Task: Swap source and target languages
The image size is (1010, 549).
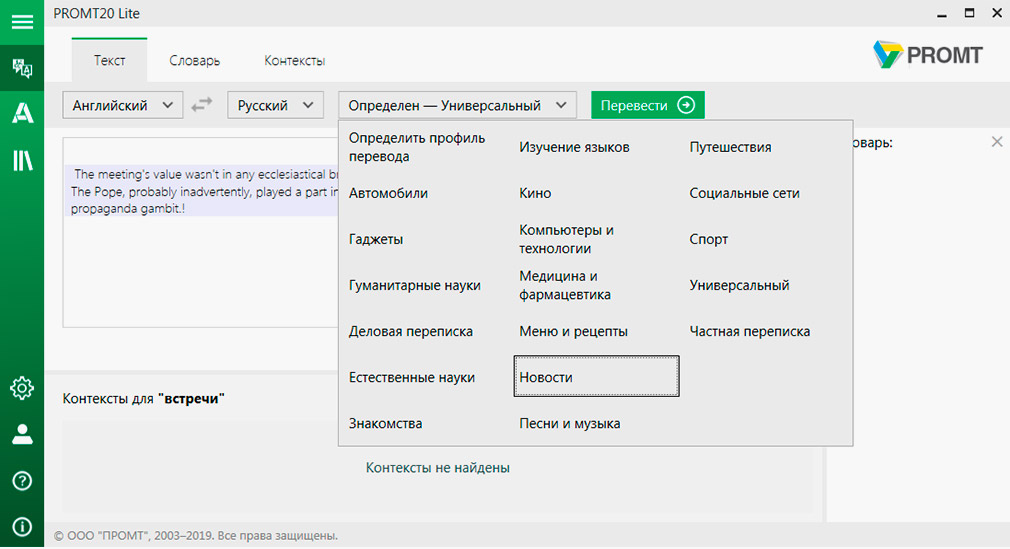Action: coord(202,104)
